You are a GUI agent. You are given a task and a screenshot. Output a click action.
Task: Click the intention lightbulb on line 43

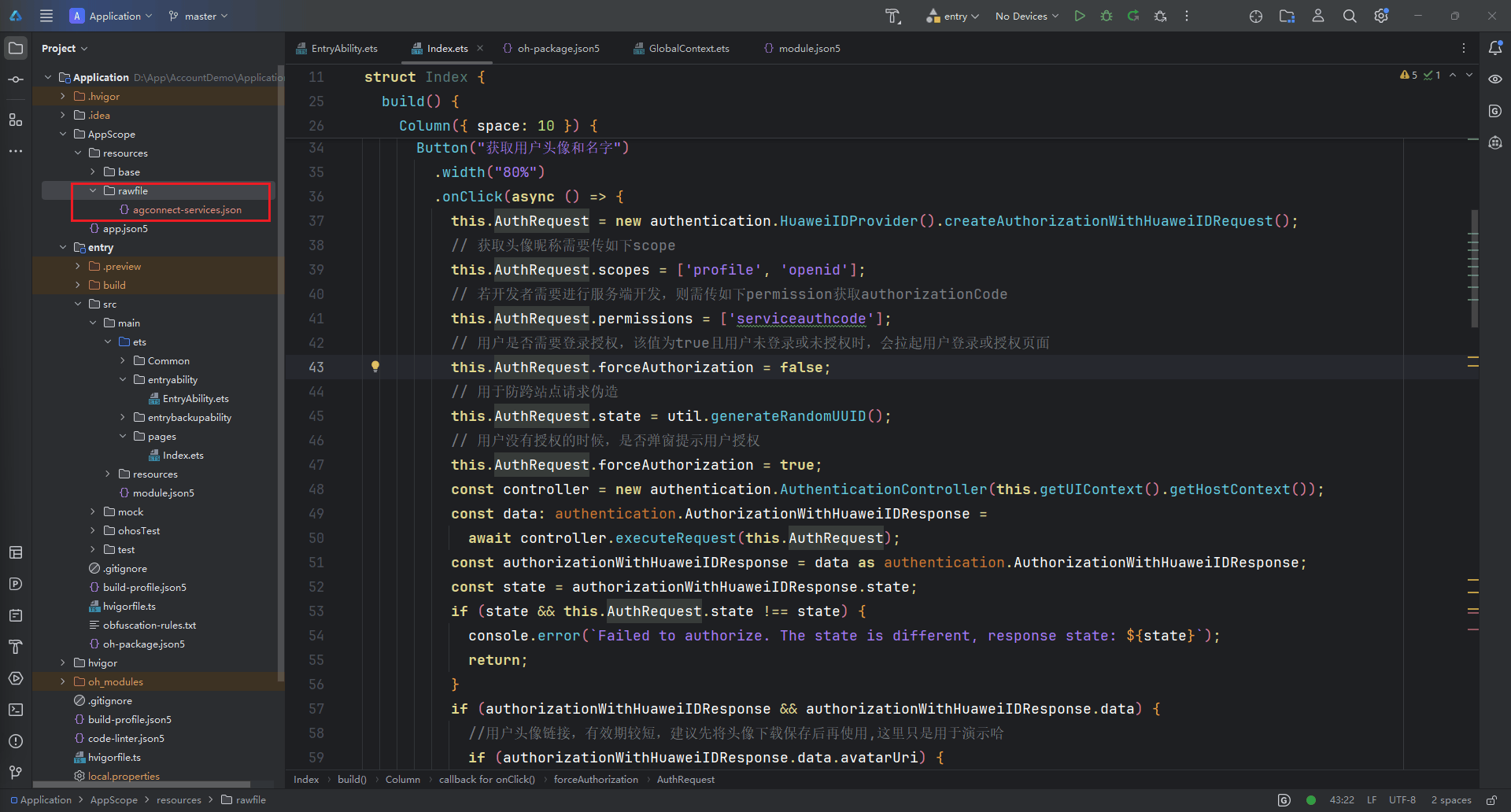(x=375, y=367)
